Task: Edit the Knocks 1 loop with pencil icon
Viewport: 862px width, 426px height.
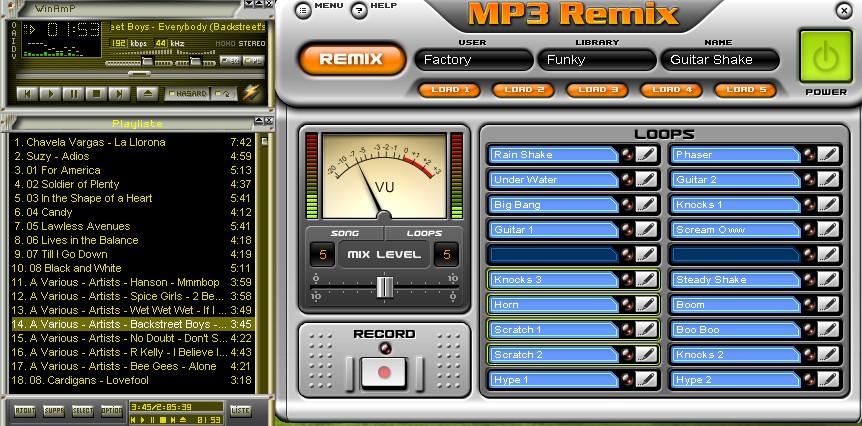Action: click(828, 204)
